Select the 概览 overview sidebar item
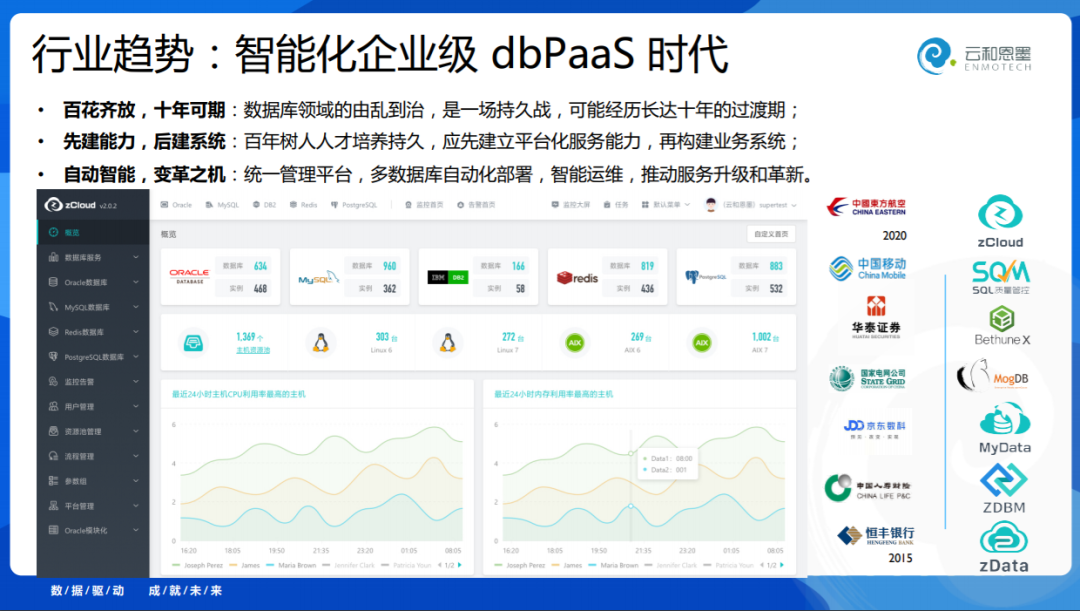Viewport: 1080px width, 611px height. (93, 233)
